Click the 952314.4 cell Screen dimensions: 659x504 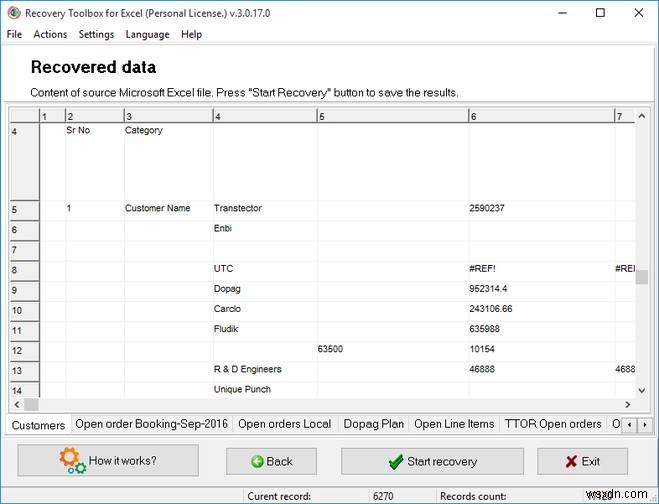coord(542,291)
